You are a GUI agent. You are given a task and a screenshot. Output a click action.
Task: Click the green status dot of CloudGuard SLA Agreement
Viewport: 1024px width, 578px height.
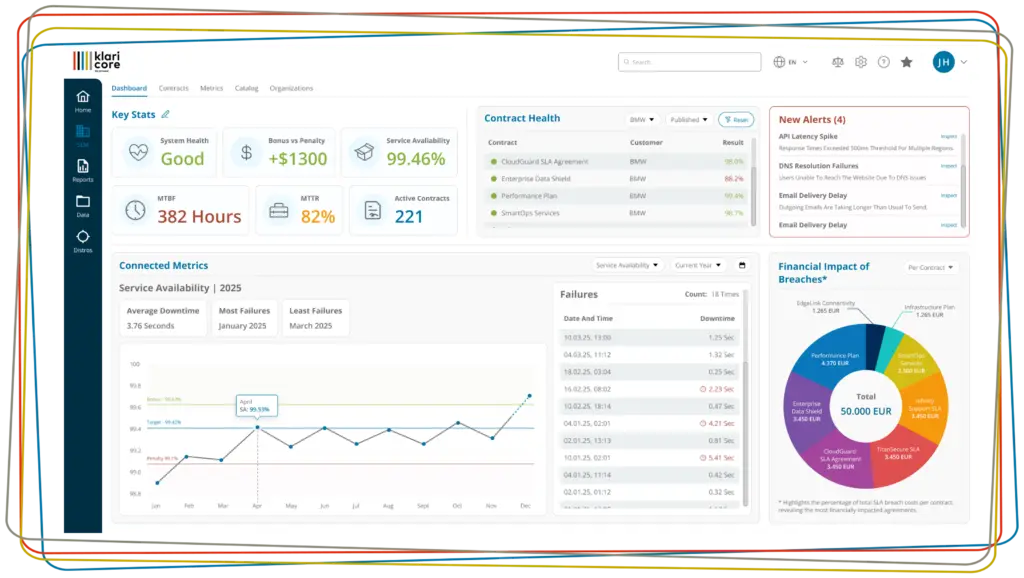tap(494, 161)
